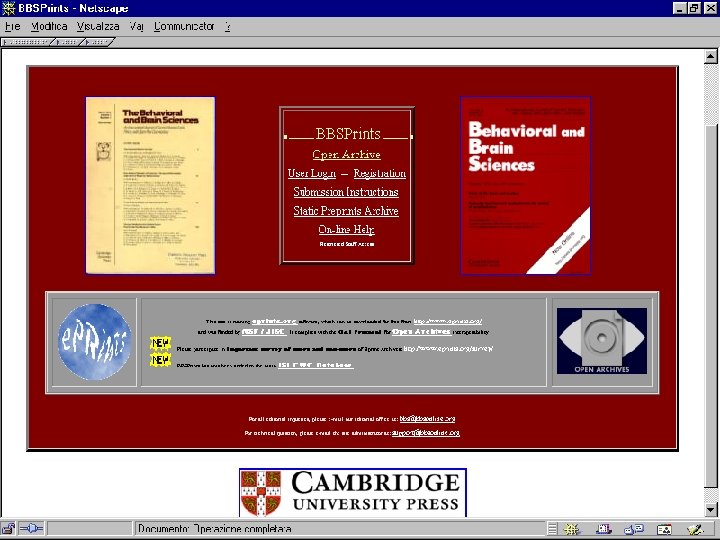Open the Mailbox component bar icon
This screenshot has height=540, width=720.
coord(603,529)
